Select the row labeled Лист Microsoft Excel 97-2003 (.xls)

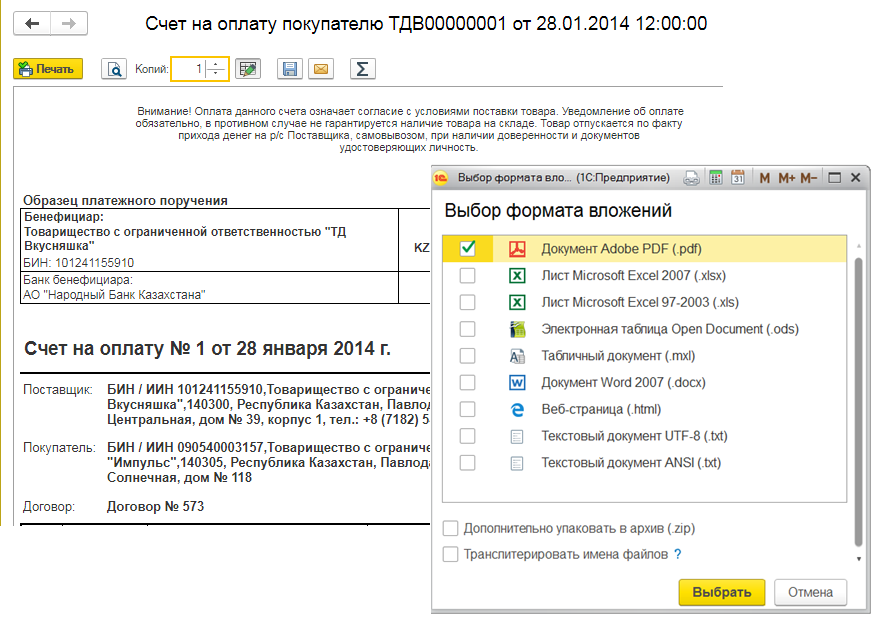645,302
